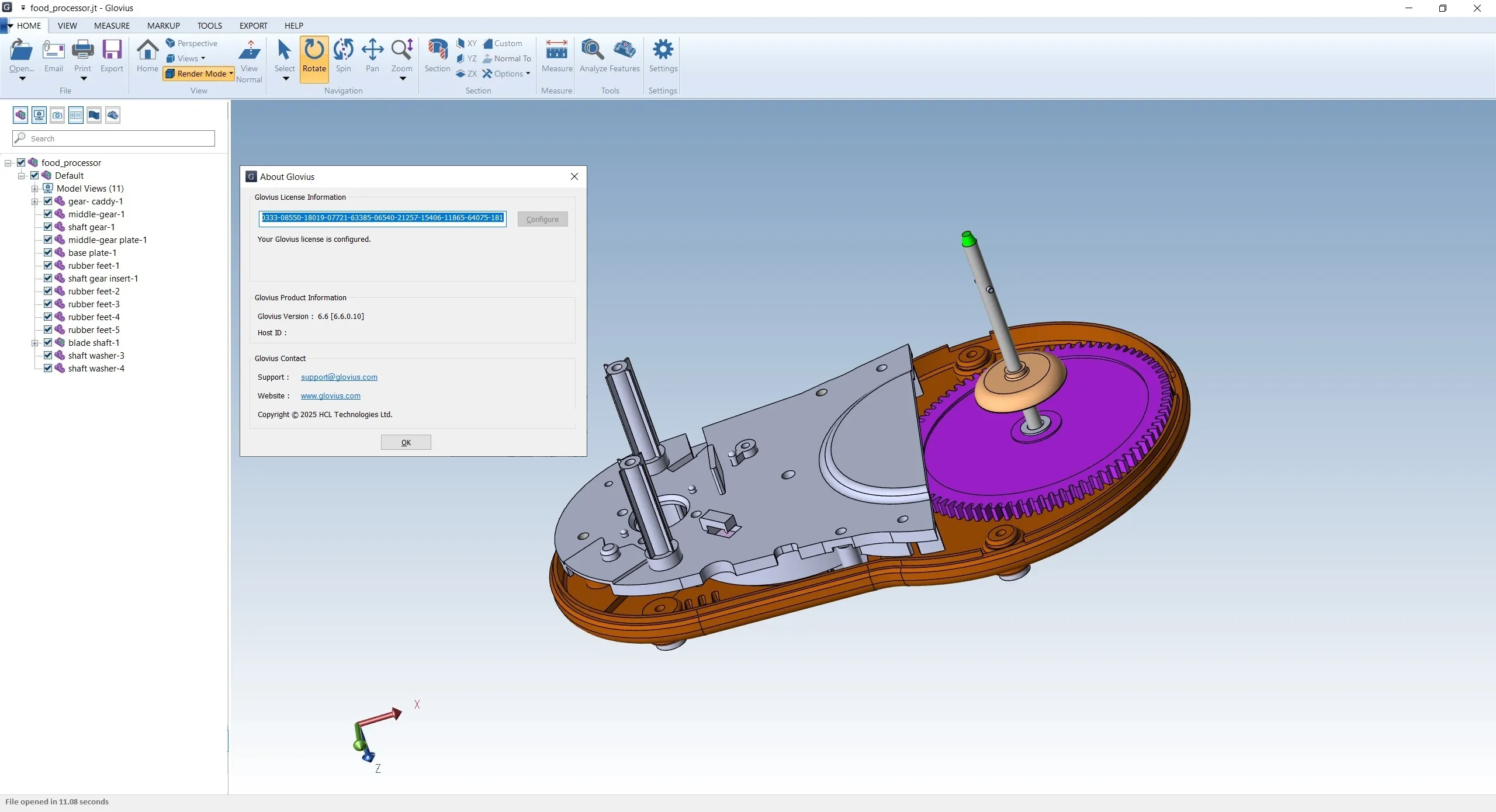Open the Render Mode dropdown
This screenshot has height=812, width=1496.
(x=199, y=74)
